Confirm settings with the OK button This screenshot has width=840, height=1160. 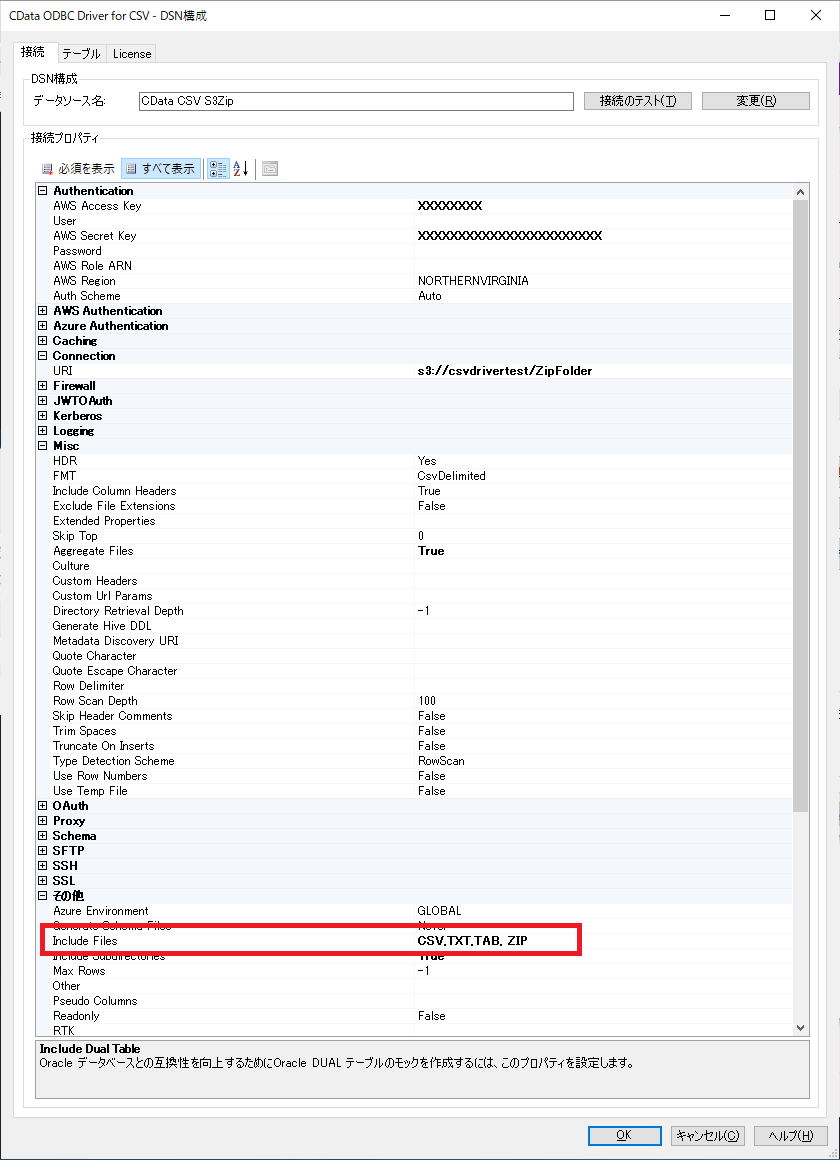pyautogui.click(x=625, y=1136)
